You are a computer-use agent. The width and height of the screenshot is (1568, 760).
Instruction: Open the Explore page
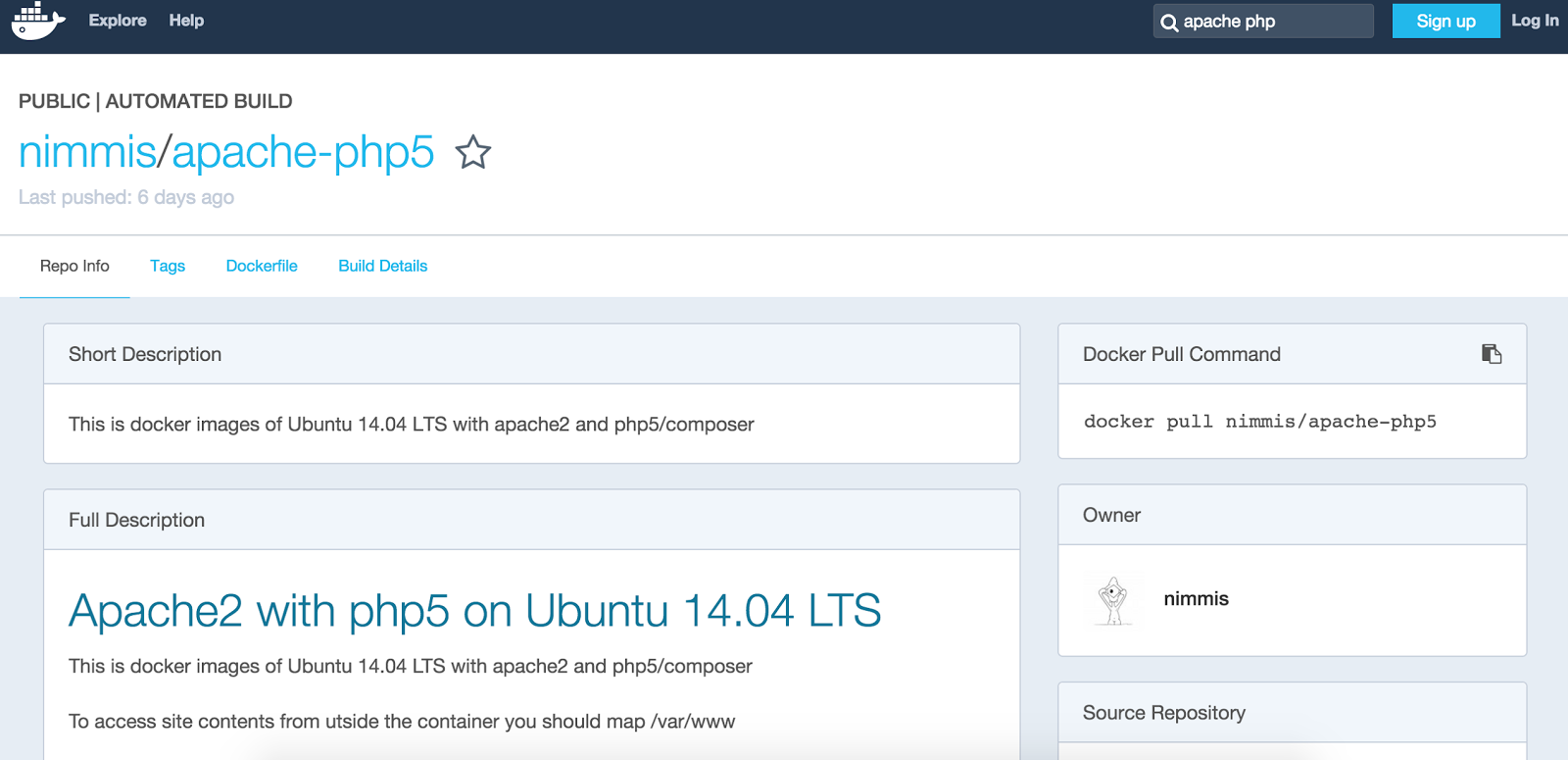[118, 21]
